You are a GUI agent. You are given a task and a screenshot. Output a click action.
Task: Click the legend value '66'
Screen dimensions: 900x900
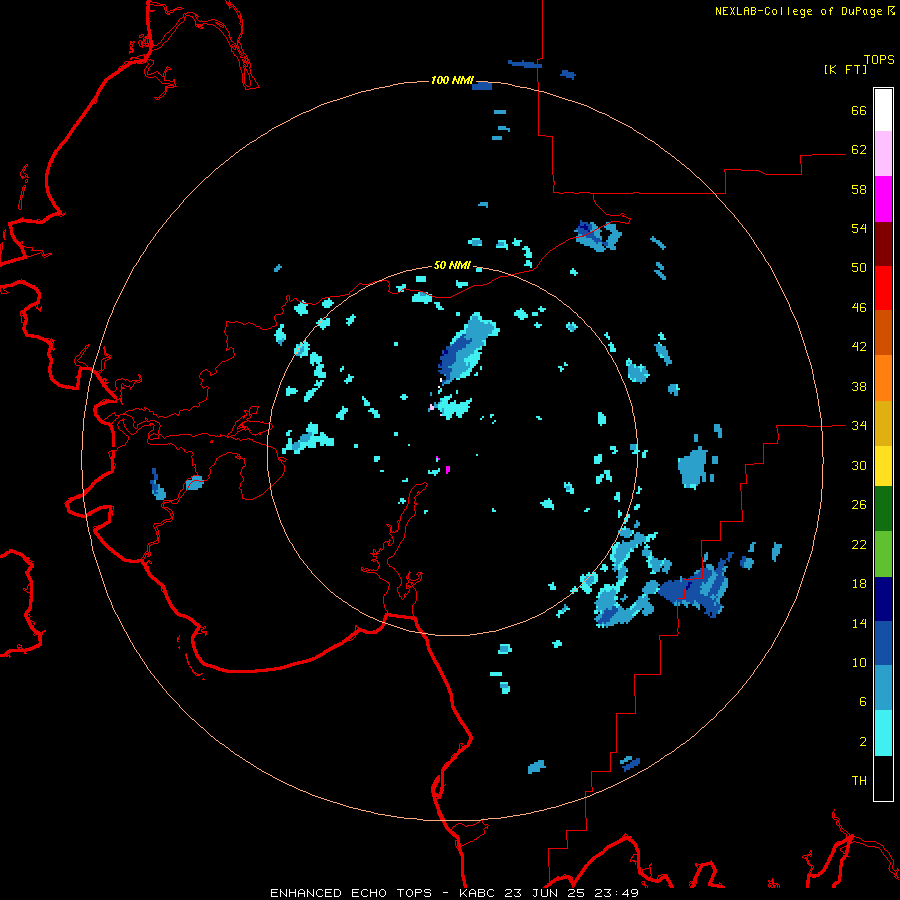[859, 111]
